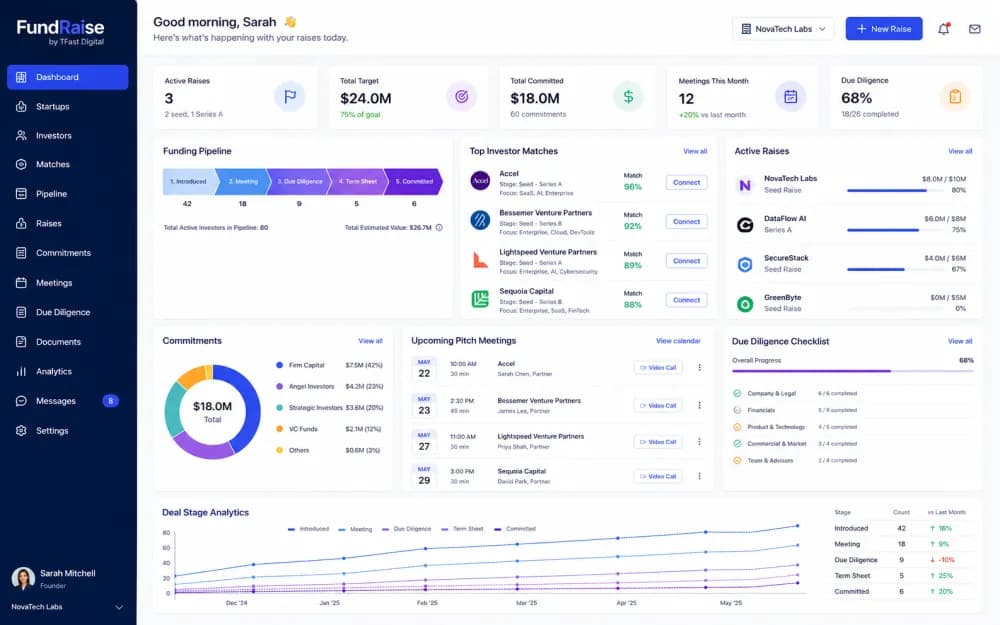
Task: Connect with Sequoia Capital
Action: [x=686, y=300]
